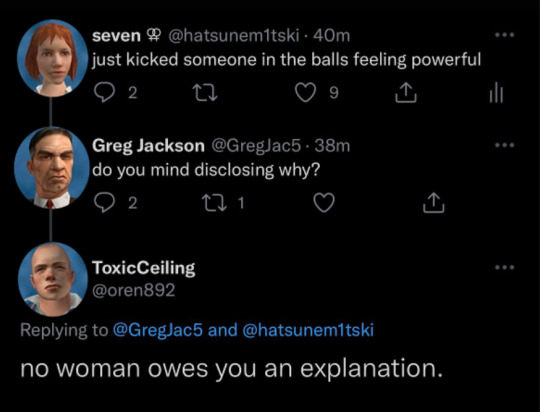Image resolution: width=540 pixels, height=412 pixels.
Task: Open Greg Jackson's avatar
Action: [x=51, y=167]
